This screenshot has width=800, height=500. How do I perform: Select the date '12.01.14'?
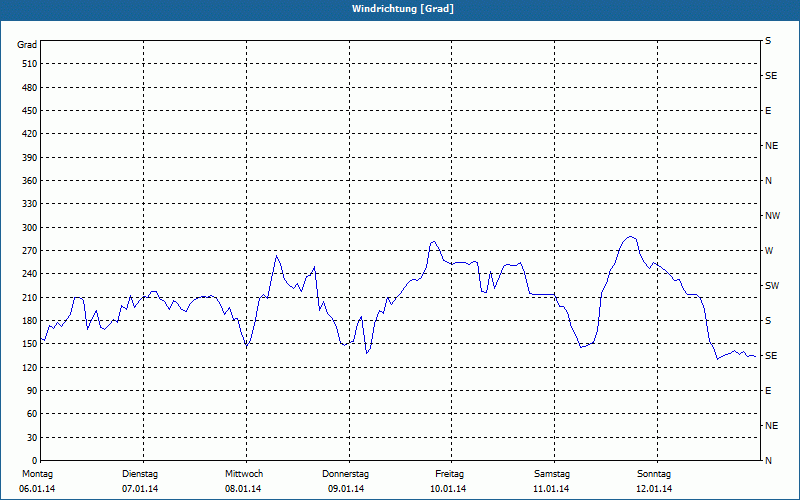pos(654,489)
